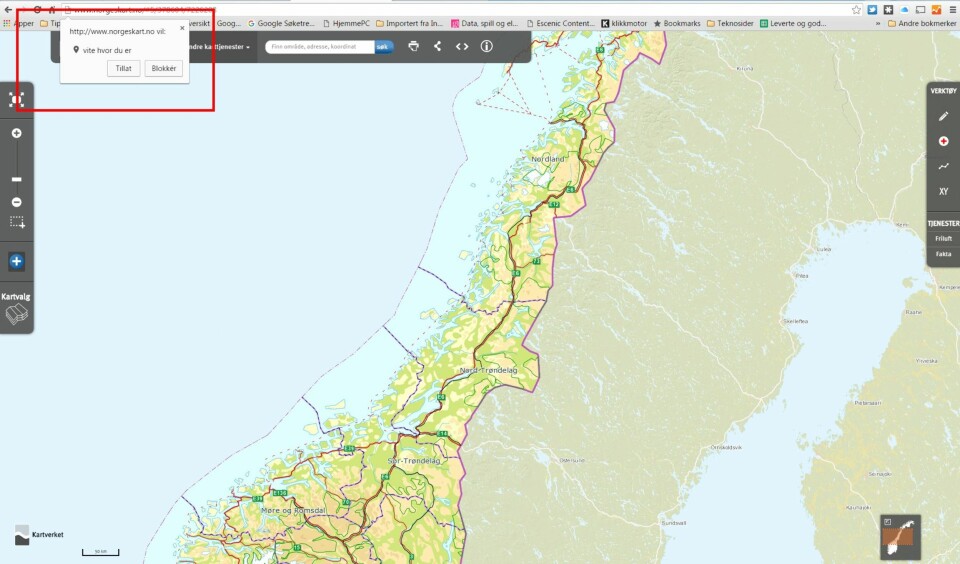Click the share map icon
This screenshot has width=960, height=564.
(437, 46)
